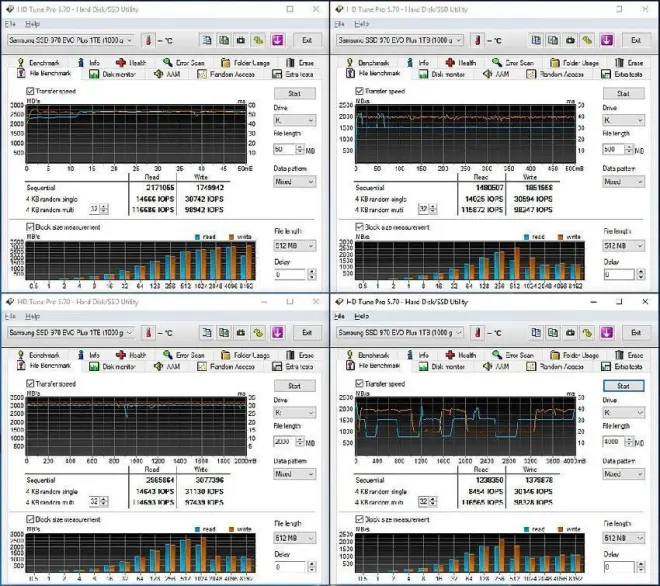Click camera screenshot icon in the 500 MB window
660x586 pixels.
click(569, 41)
